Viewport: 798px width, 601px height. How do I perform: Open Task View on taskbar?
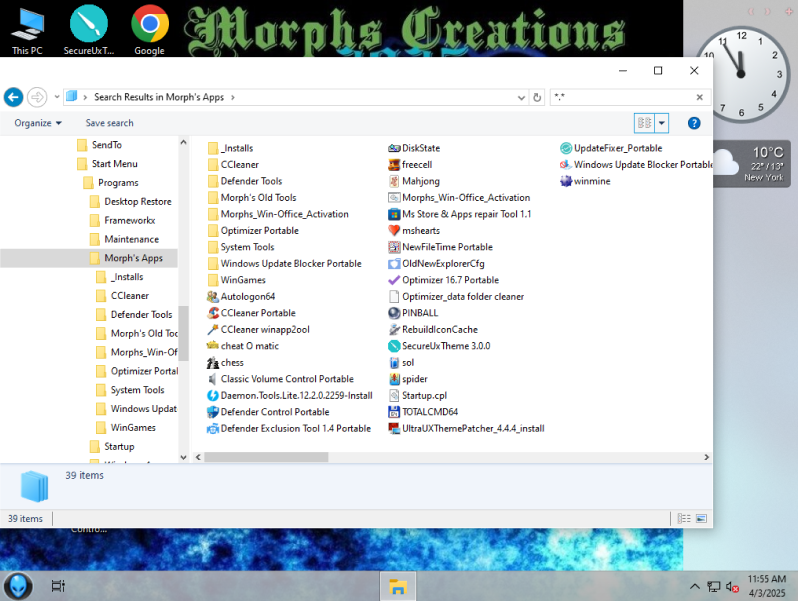pyautogui.click(x=58, y=586)
